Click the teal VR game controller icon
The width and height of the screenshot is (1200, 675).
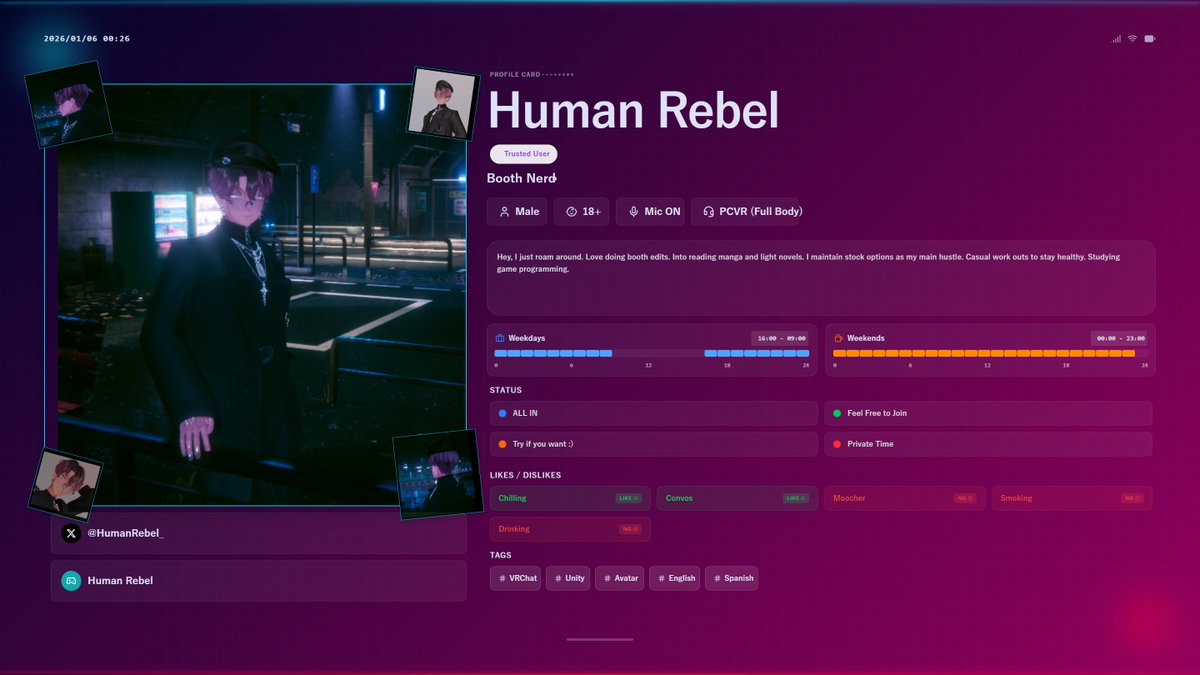pos(71,580)
